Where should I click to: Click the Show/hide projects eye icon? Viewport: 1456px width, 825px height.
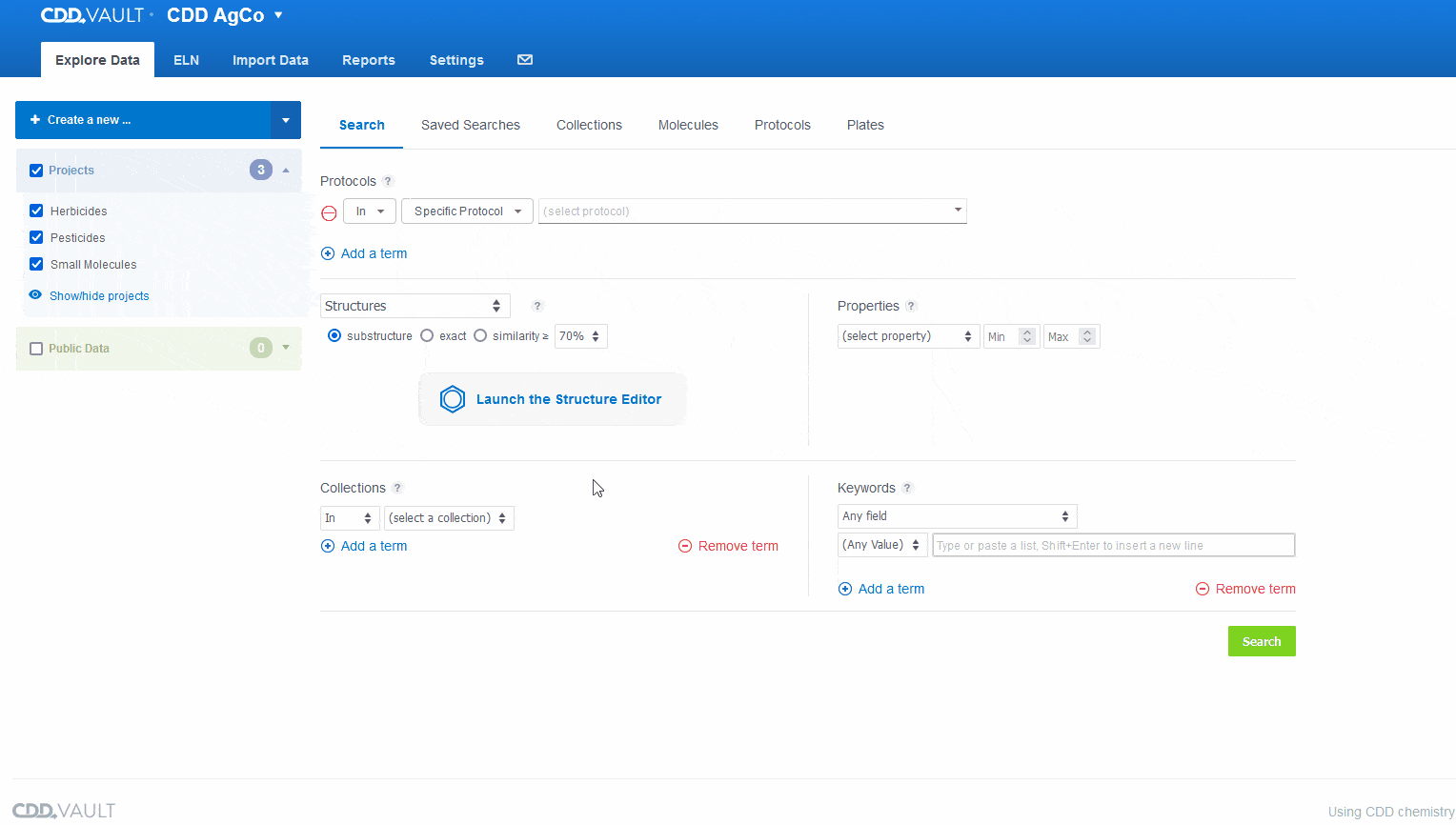coord(35,295)
